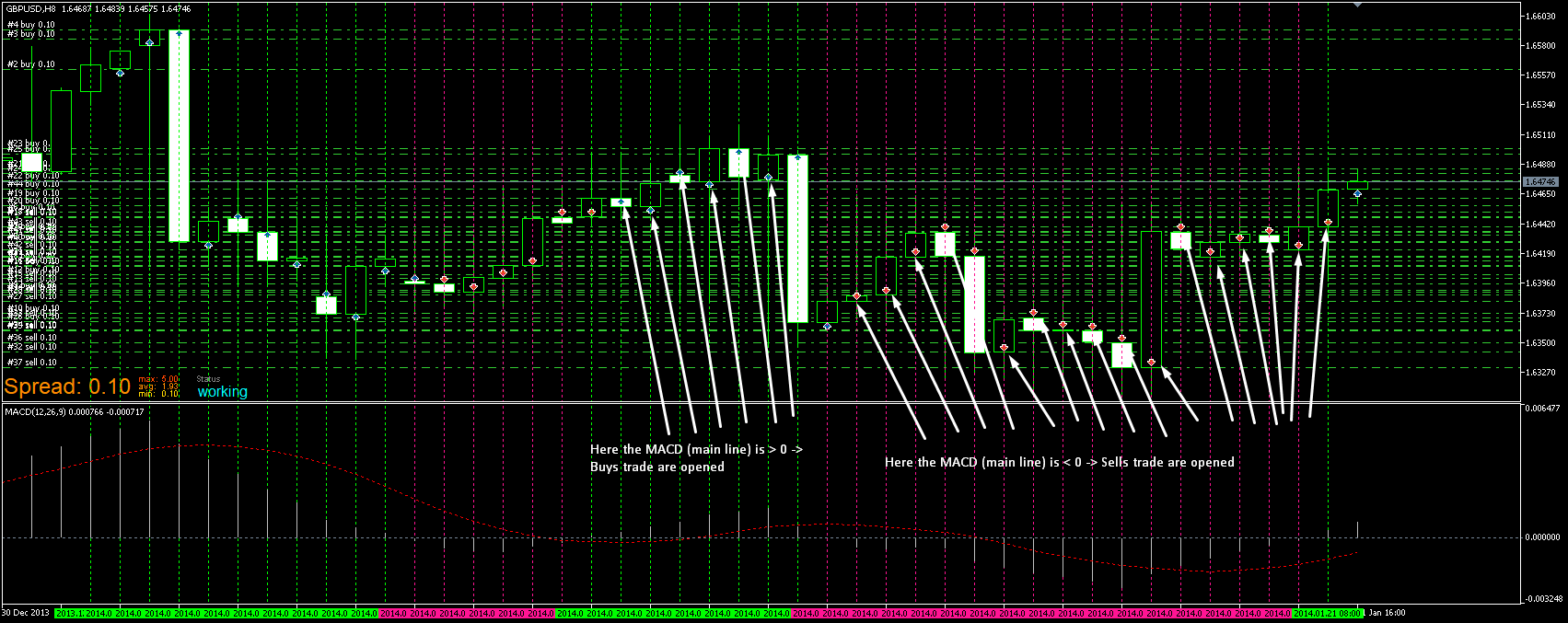
Task: Click MACD scale value -0.003248
Action: pyautogui.click(x=1543, y=598)
